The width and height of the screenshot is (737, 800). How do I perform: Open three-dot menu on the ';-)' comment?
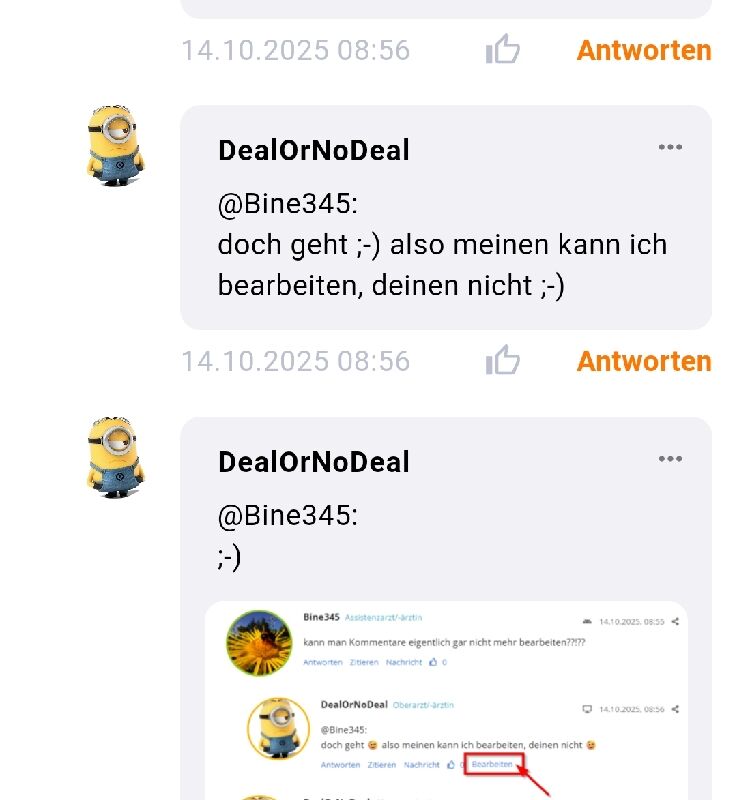click(x=670, y=458)
